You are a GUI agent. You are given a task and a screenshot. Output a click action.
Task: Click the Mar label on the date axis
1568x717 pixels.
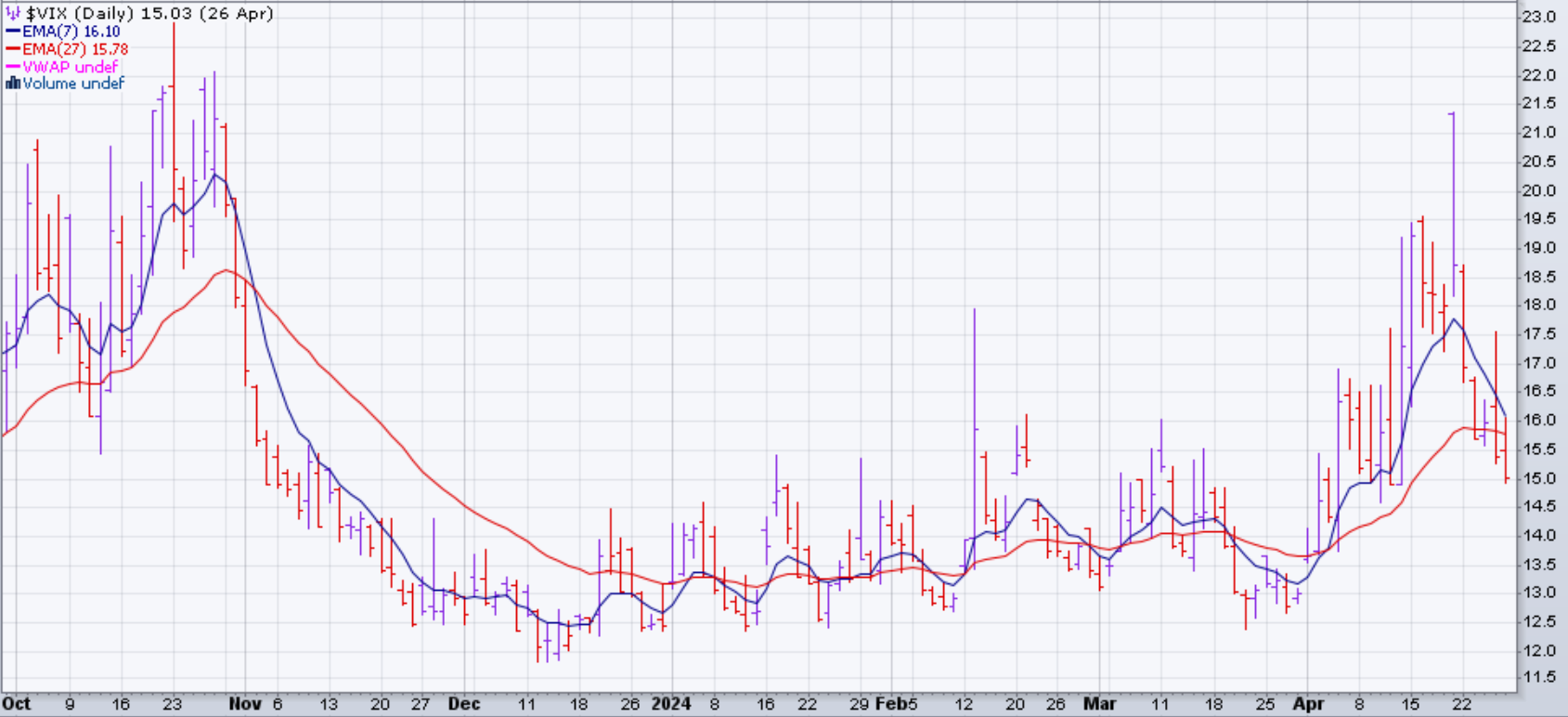1099,704
